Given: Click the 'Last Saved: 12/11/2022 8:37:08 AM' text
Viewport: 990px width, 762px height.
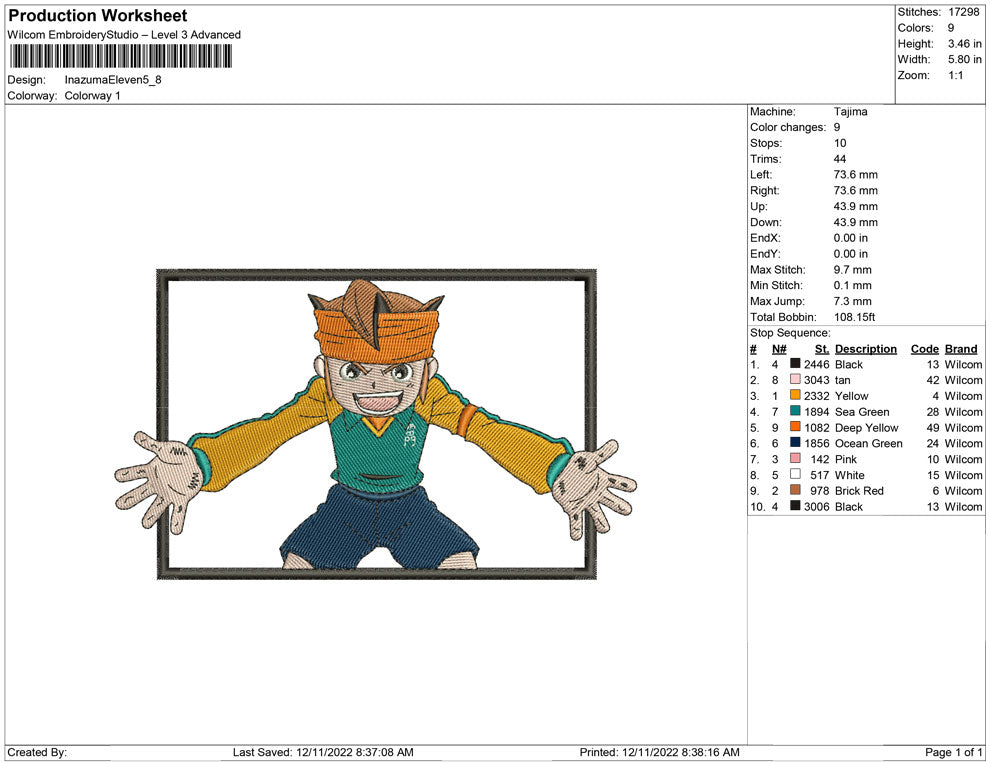Looking at the screenshot, I should (323, 752).
